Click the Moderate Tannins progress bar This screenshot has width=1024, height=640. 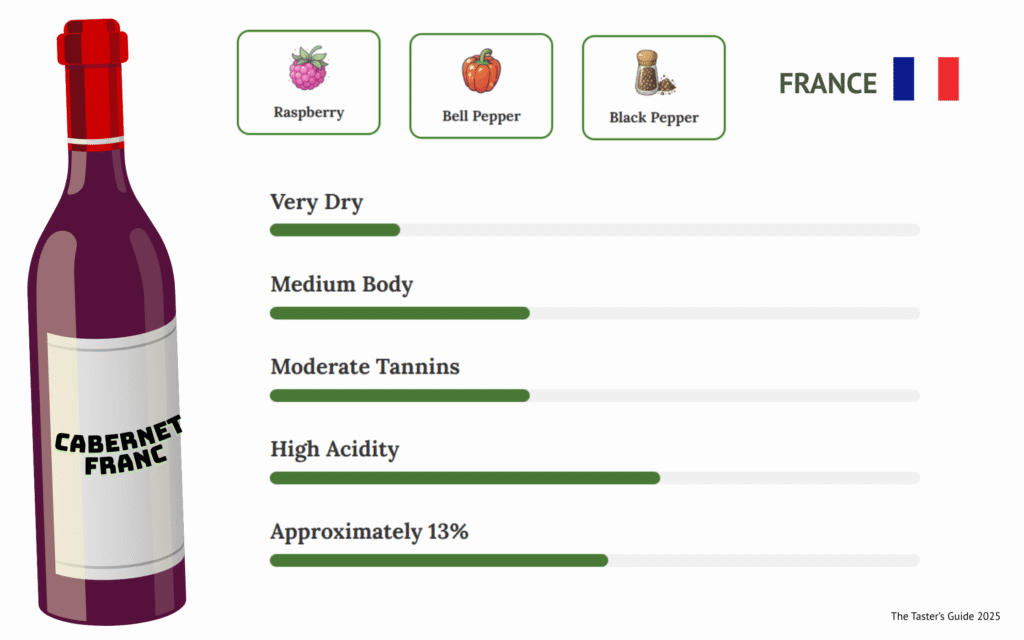[594, 395]
